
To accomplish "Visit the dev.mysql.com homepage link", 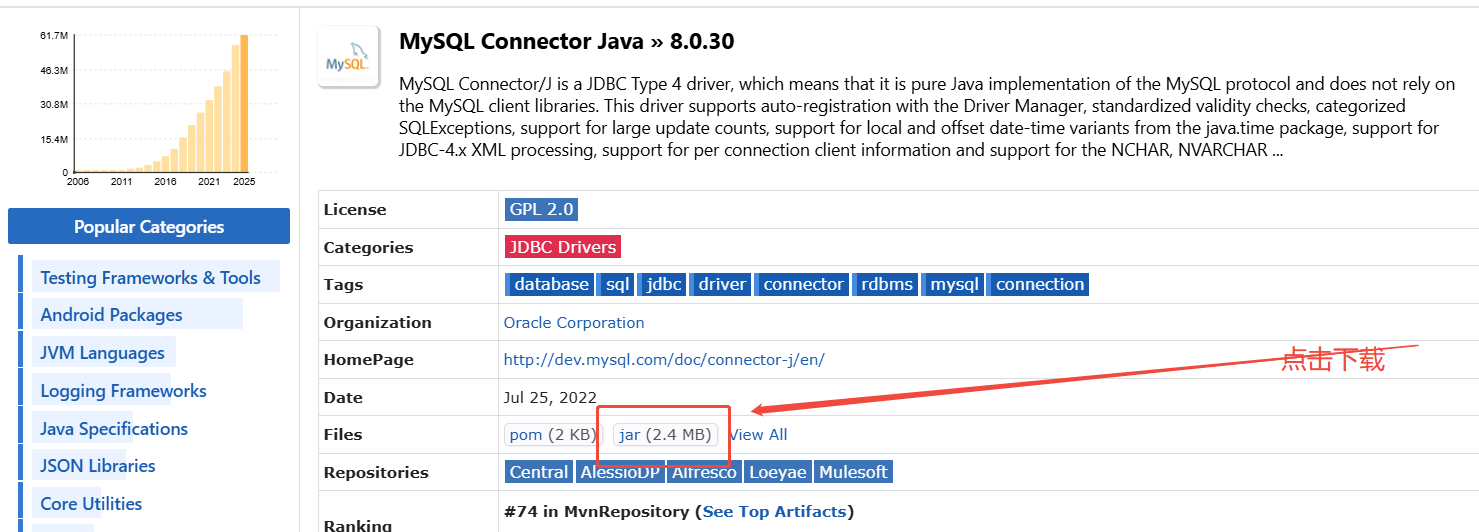I will (x=664, y=359).
